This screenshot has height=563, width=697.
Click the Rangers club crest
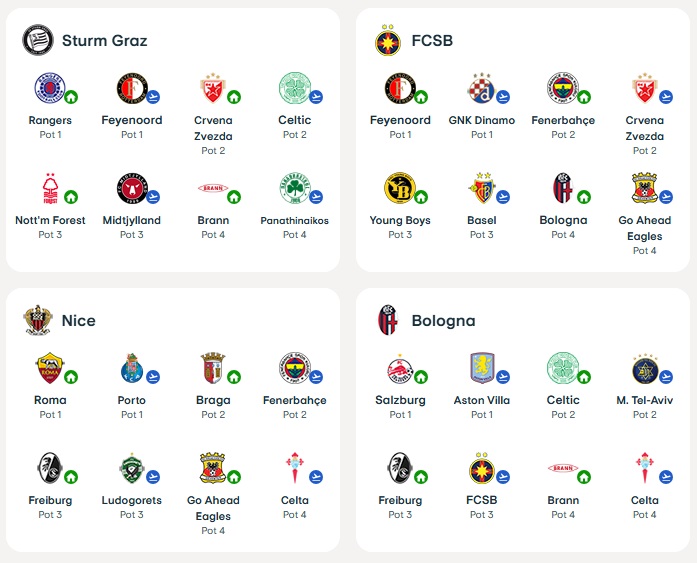pyautogui.click(x=48, y=87)
